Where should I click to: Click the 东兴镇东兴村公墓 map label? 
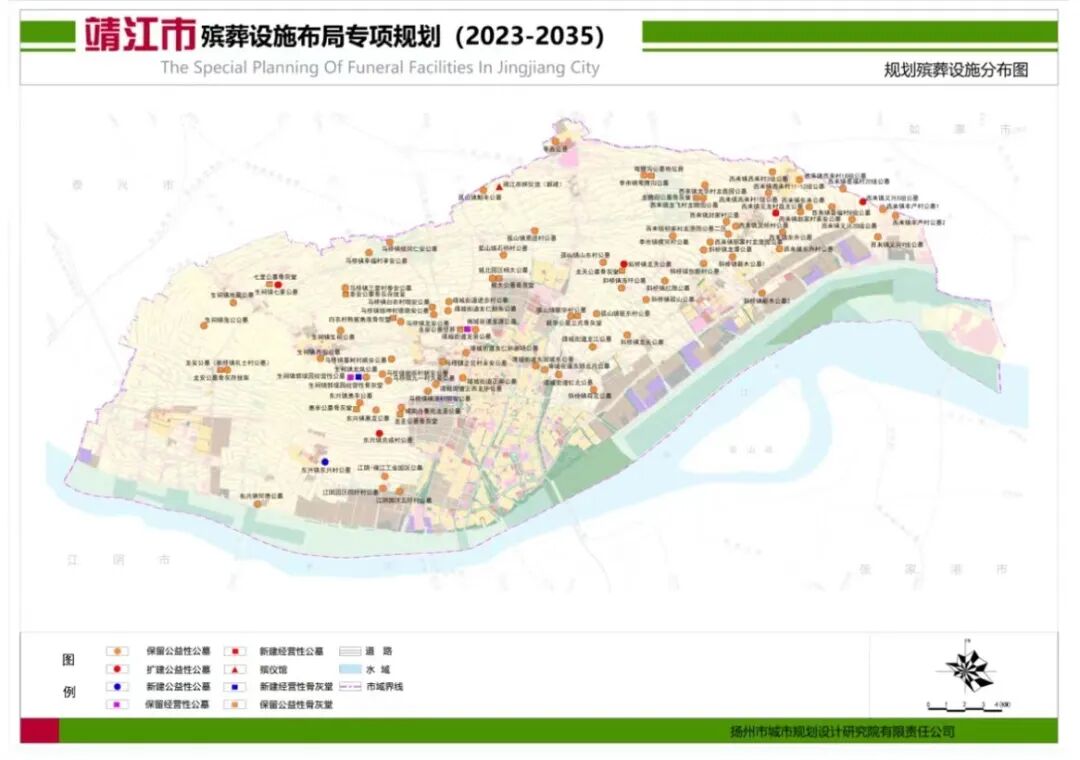(x=326, y=470)
